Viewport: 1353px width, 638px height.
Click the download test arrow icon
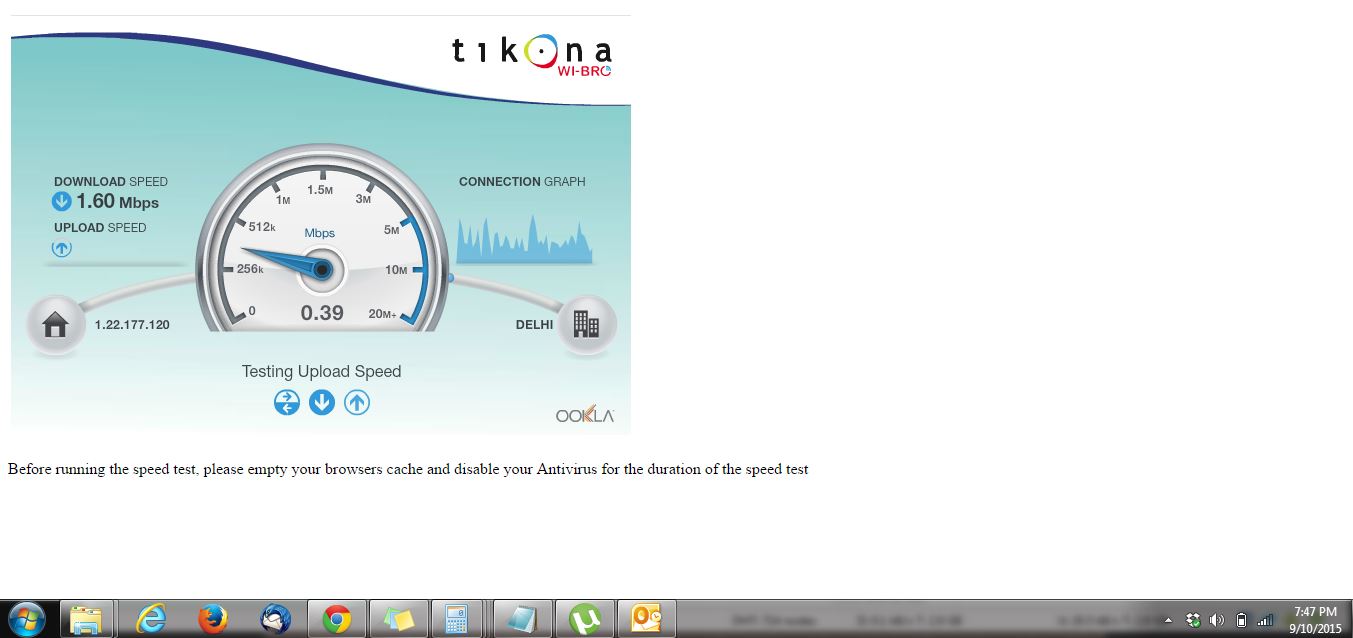coord(322,402)
